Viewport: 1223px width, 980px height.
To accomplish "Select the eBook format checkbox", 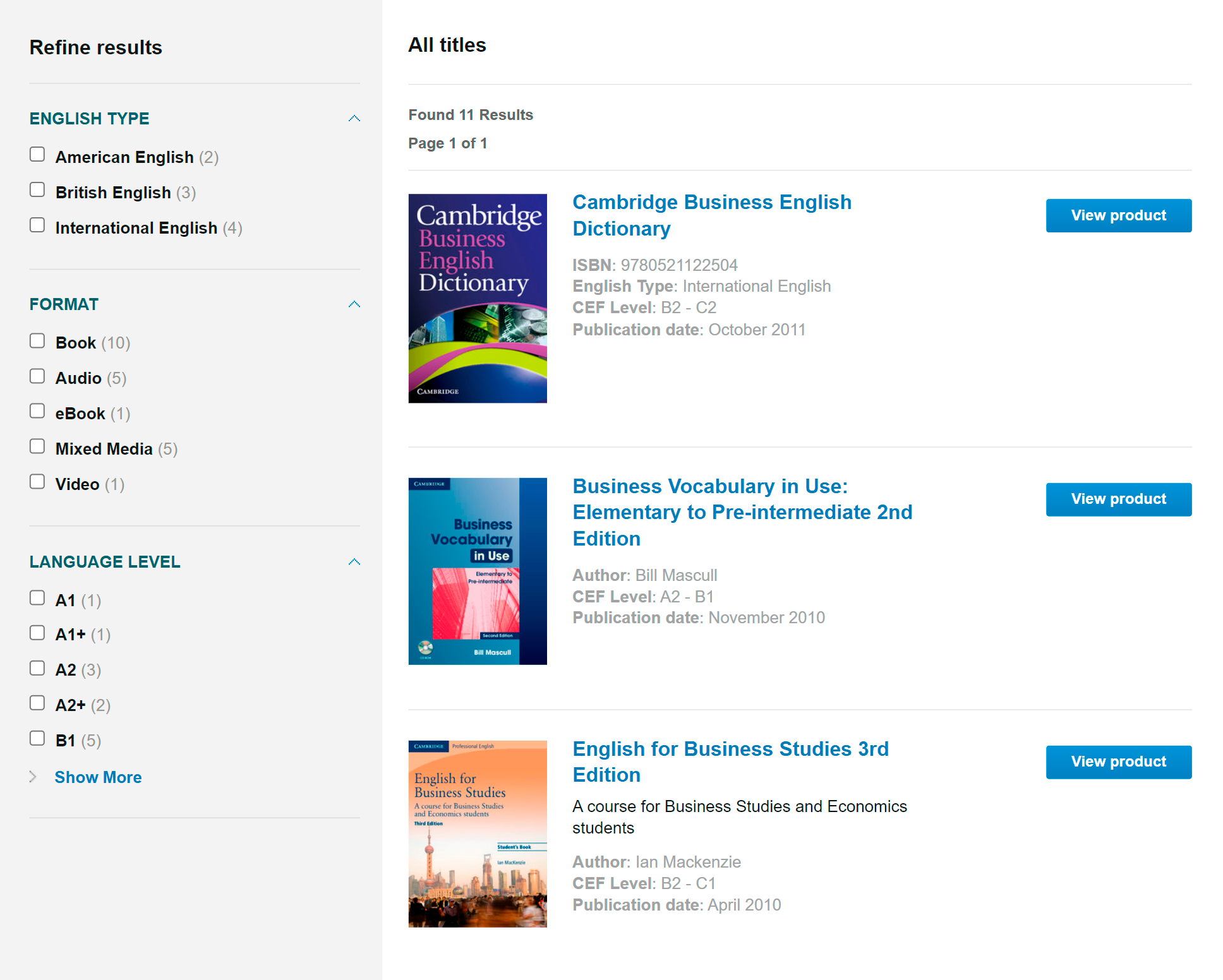I will [37, 411].
